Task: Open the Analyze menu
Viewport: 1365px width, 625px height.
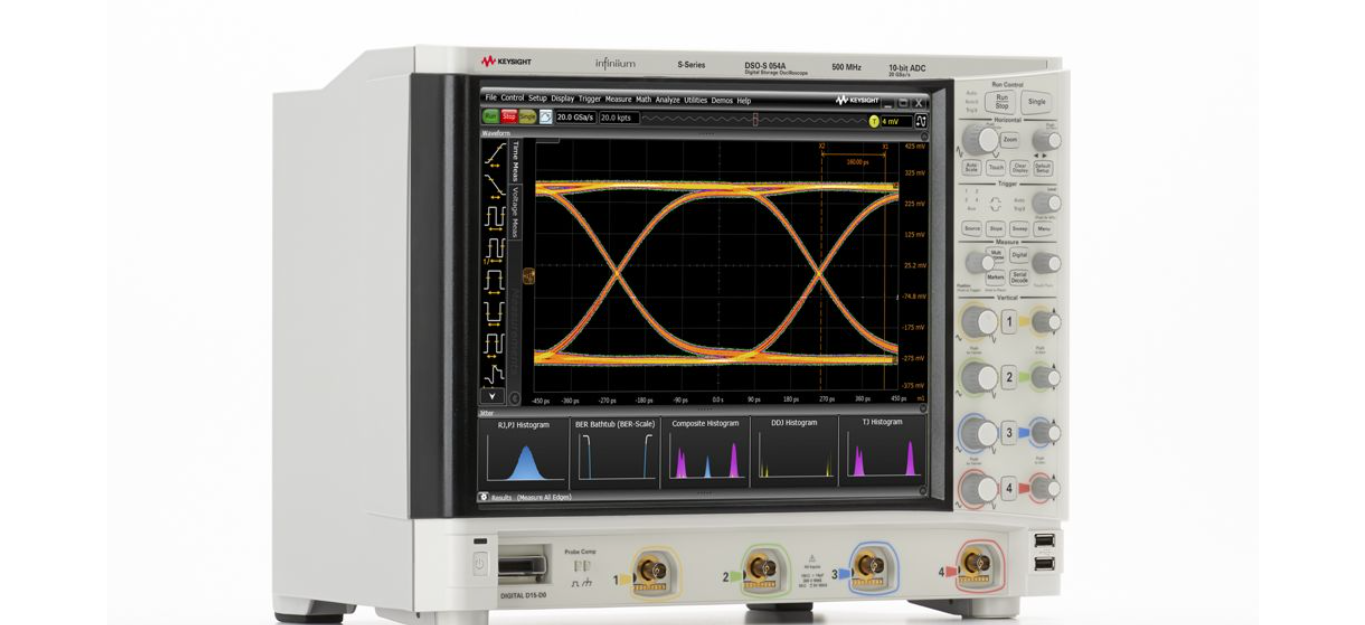Action: pos(667,100)
